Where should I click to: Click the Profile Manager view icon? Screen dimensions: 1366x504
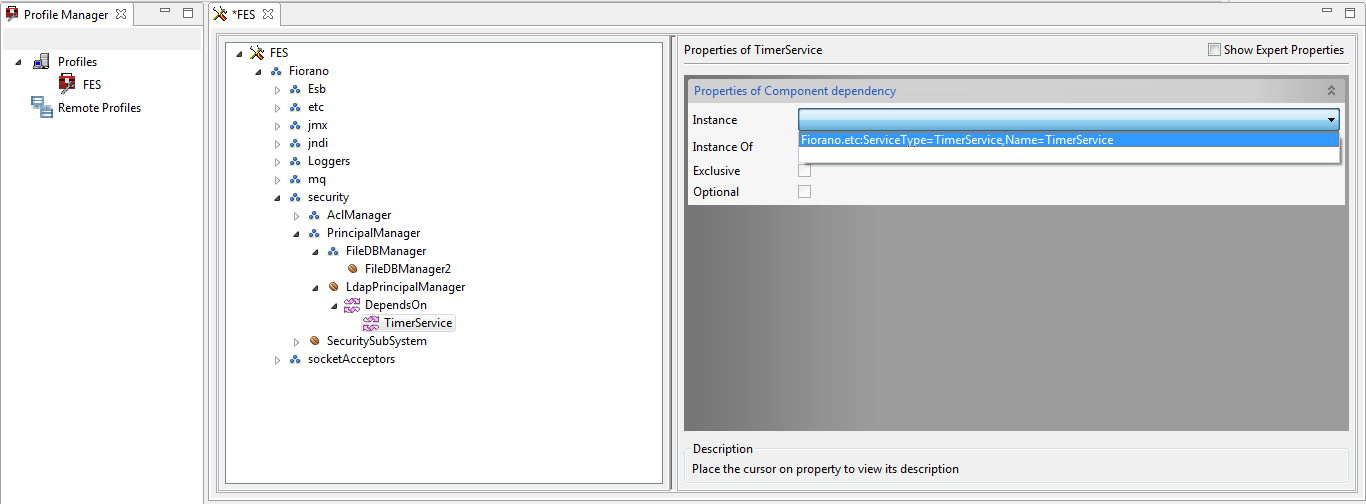coord(12,14)
